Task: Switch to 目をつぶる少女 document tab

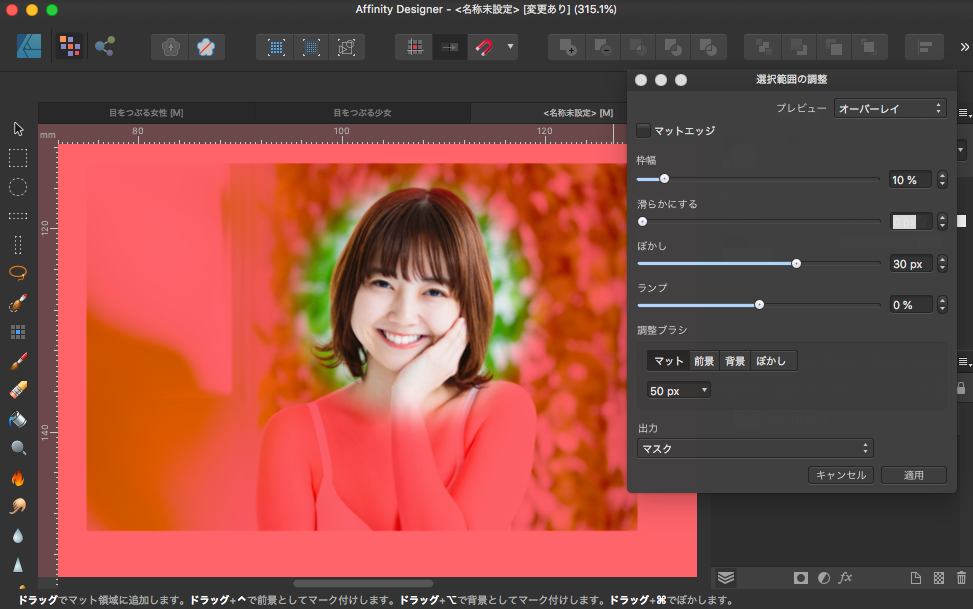Action: [x=362, y=113]
